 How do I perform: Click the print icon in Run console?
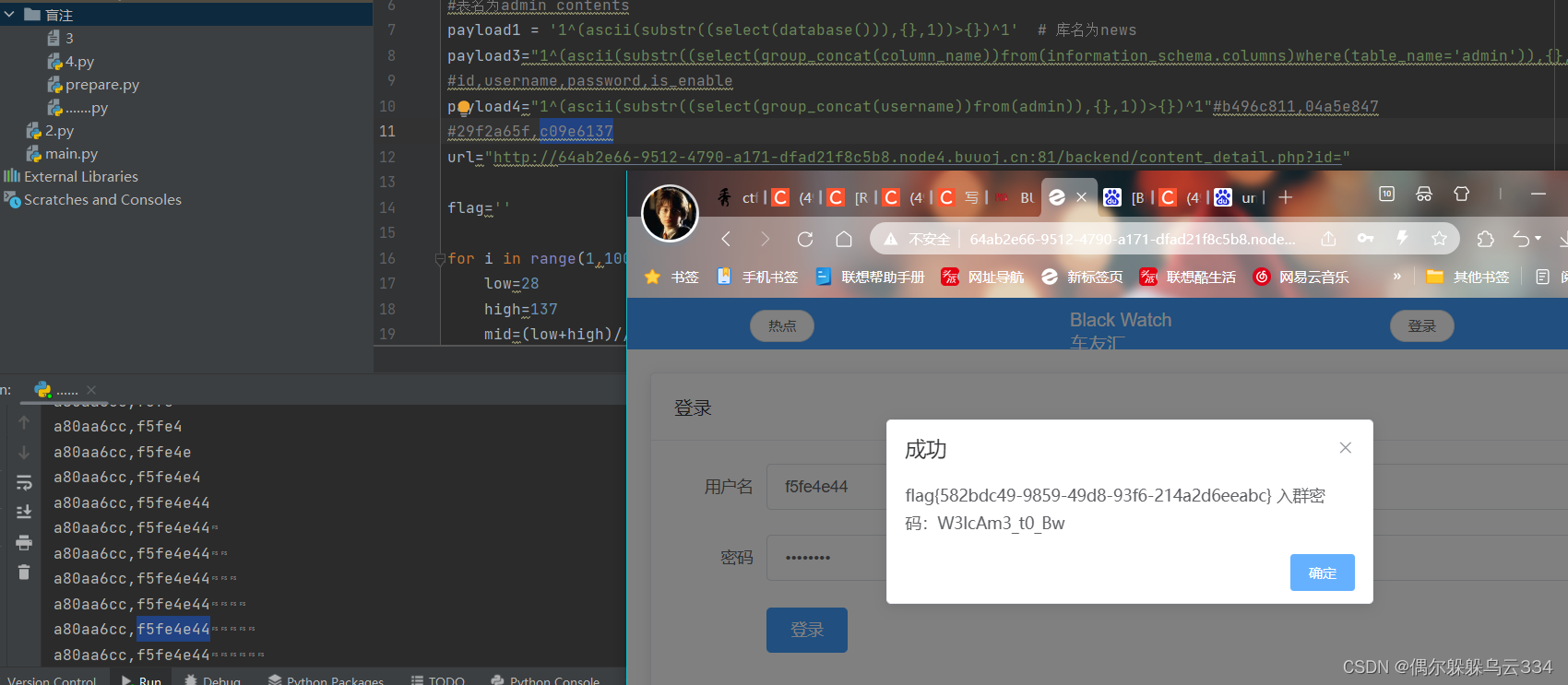click(24, 542)
